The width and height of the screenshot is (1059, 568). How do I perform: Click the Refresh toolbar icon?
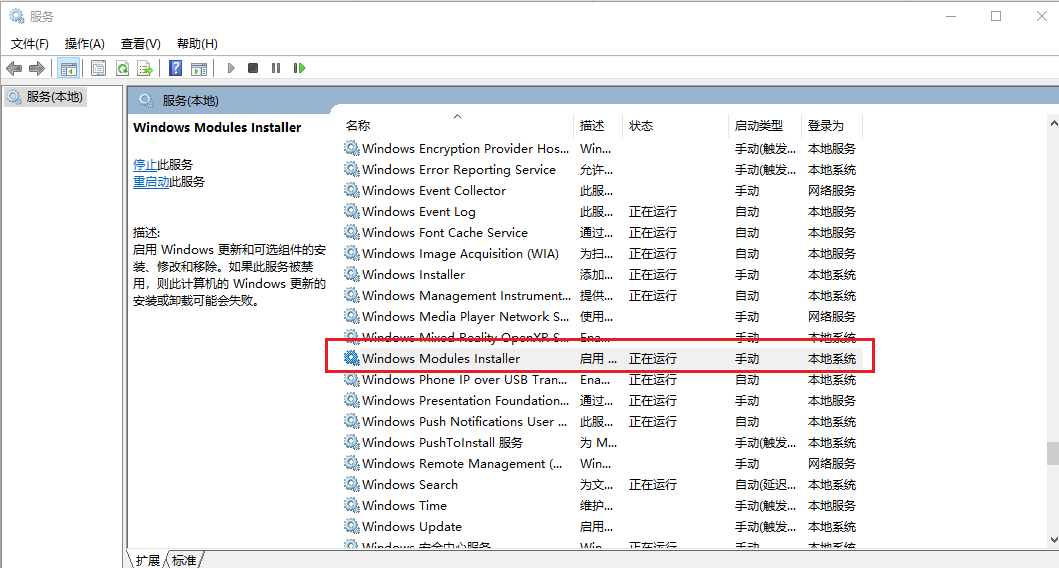pyautogui.click(x=122, y=68)
